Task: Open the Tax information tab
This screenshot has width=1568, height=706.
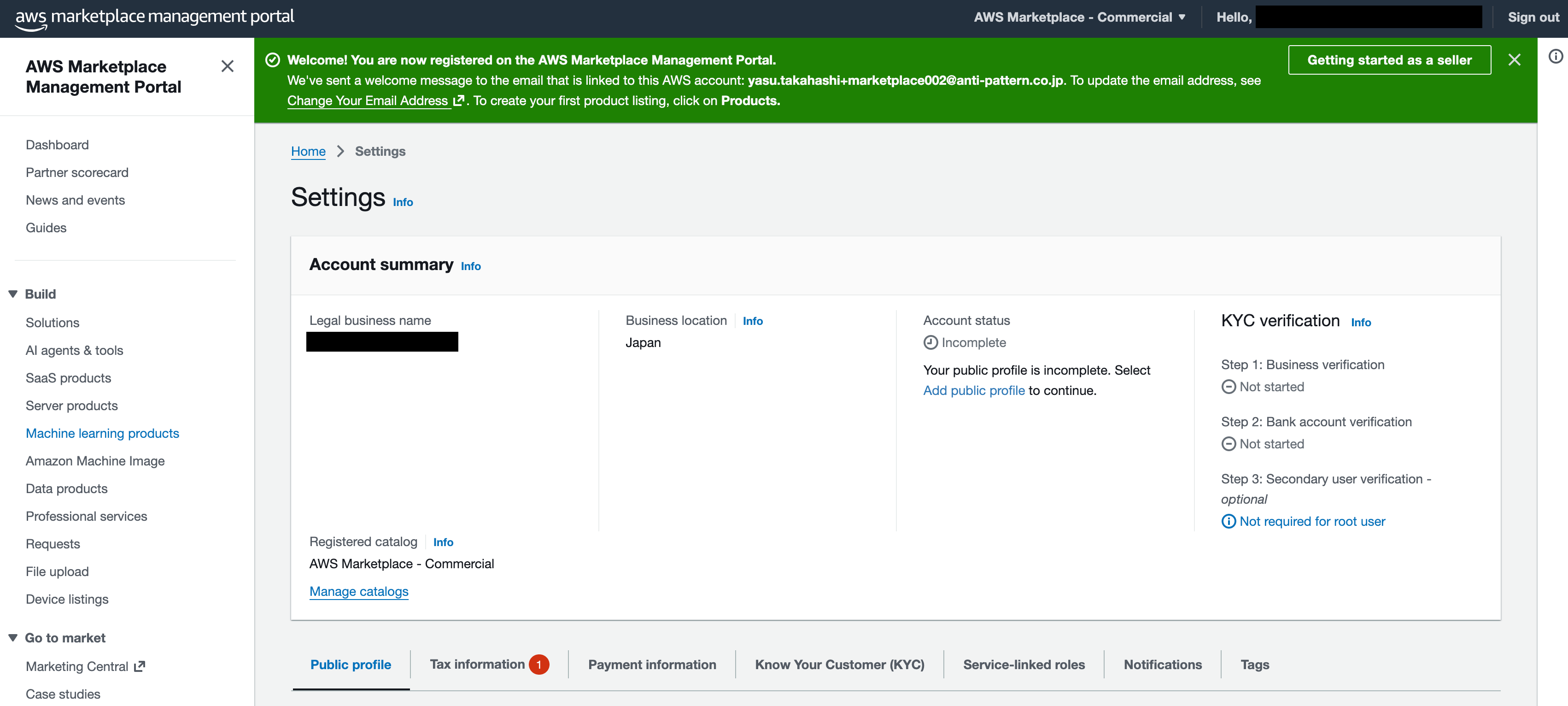Action: pos(477,665)
